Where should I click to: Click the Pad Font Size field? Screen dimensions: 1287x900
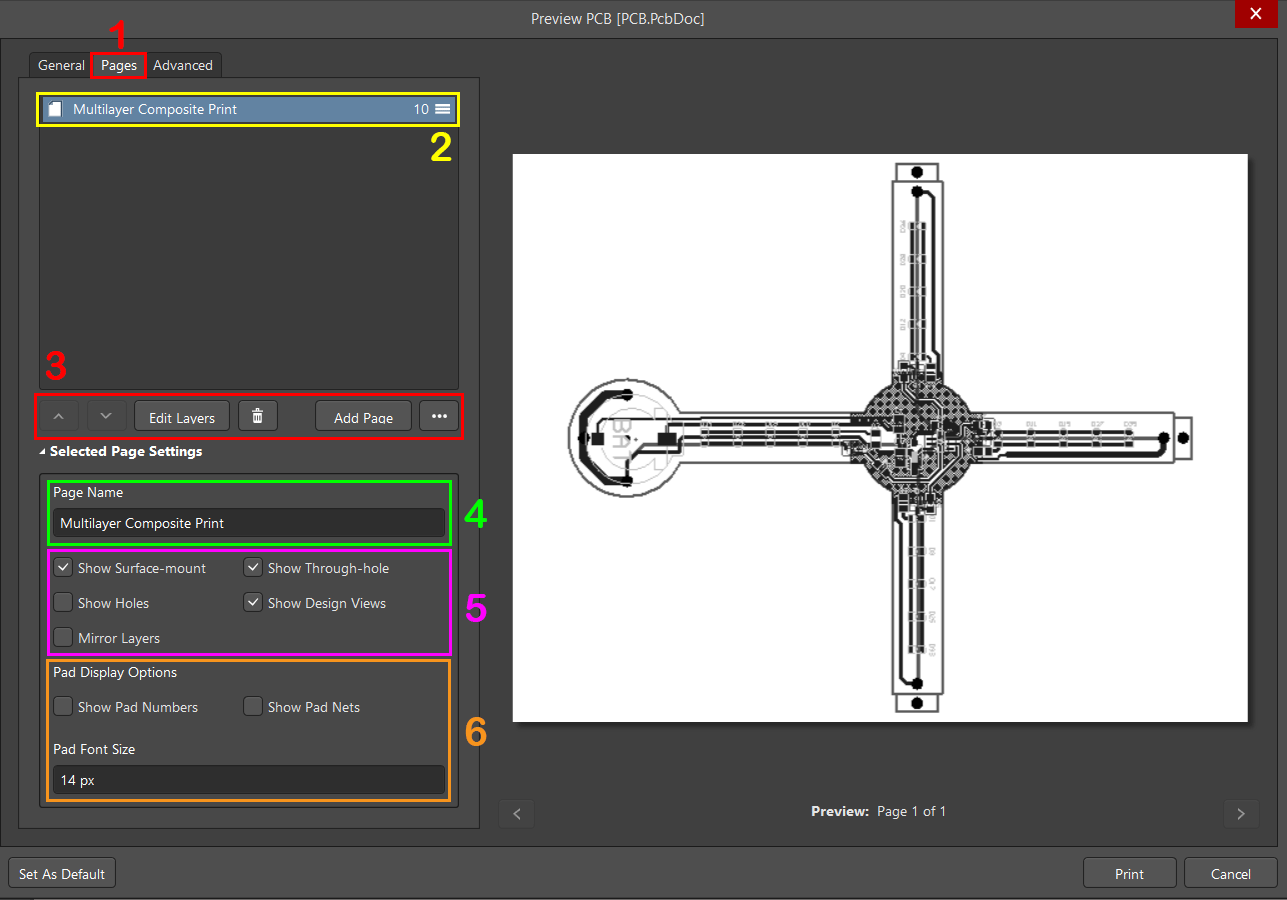tap(247, 780)
